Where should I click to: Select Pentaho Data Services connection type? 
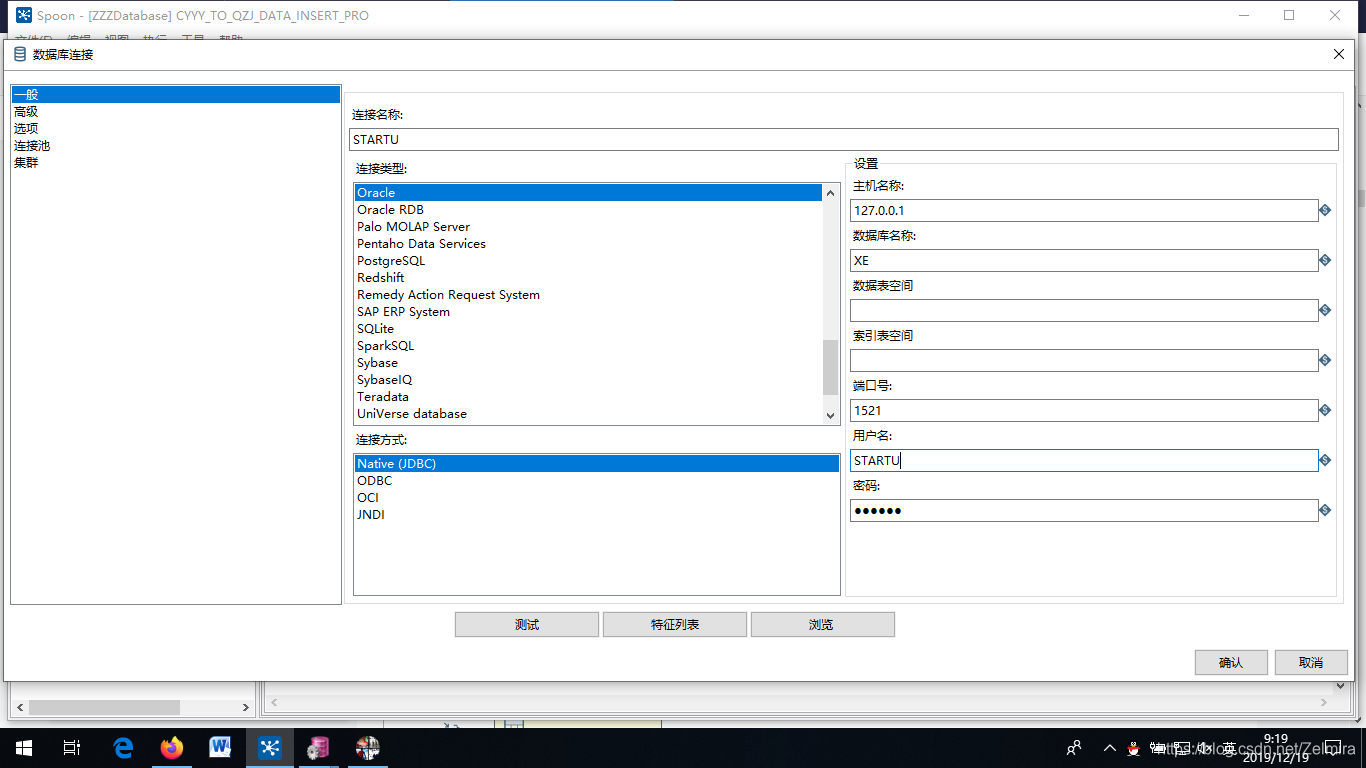click(x=588, y=244)
